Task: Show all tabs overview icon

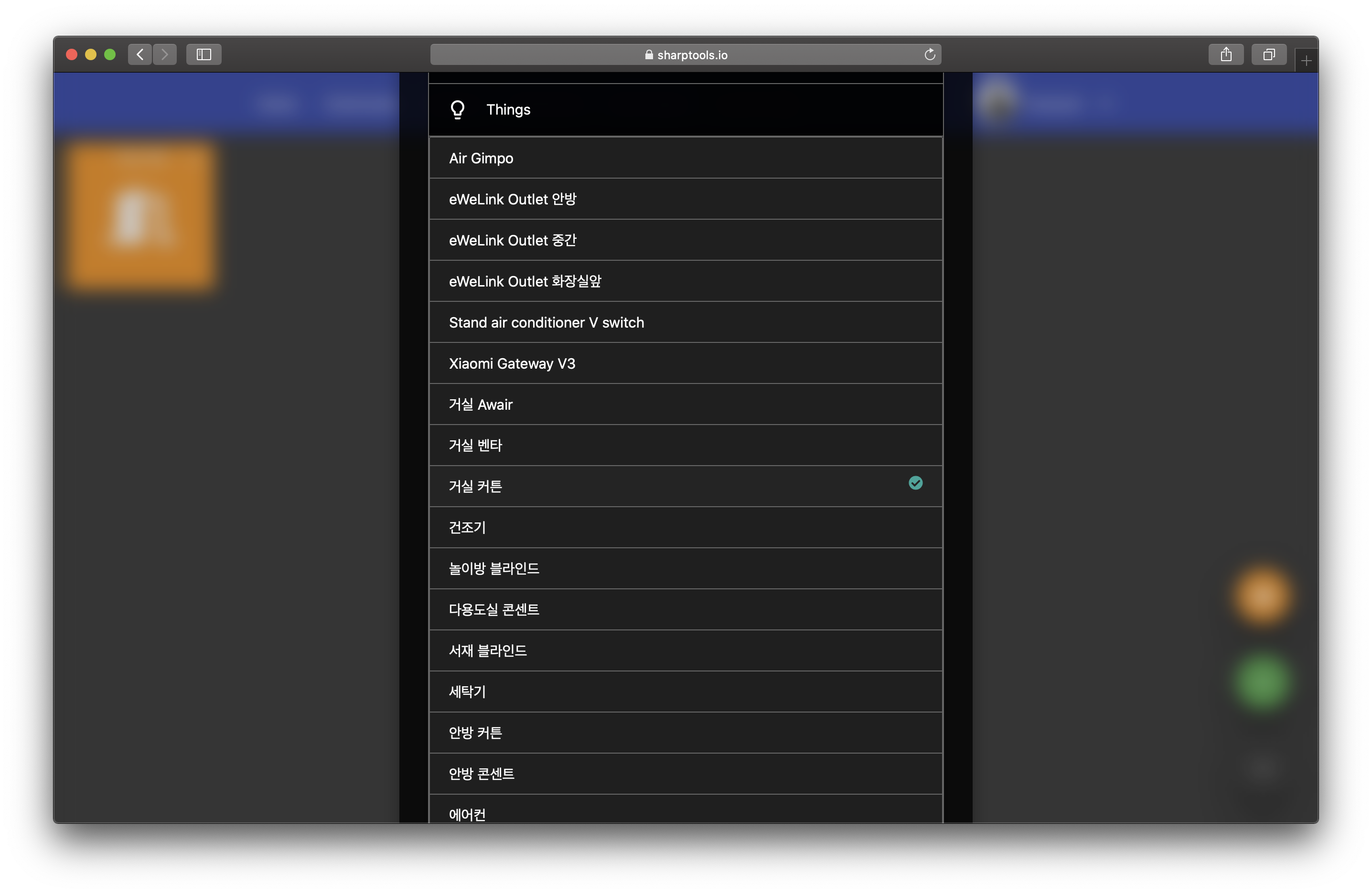Action: pos(1268,54)
